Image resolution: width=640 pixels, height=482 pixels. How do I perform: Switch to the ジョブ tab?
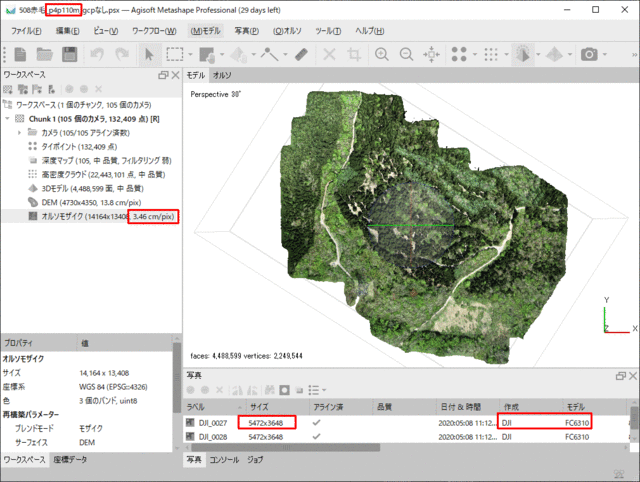coord(255,460)
